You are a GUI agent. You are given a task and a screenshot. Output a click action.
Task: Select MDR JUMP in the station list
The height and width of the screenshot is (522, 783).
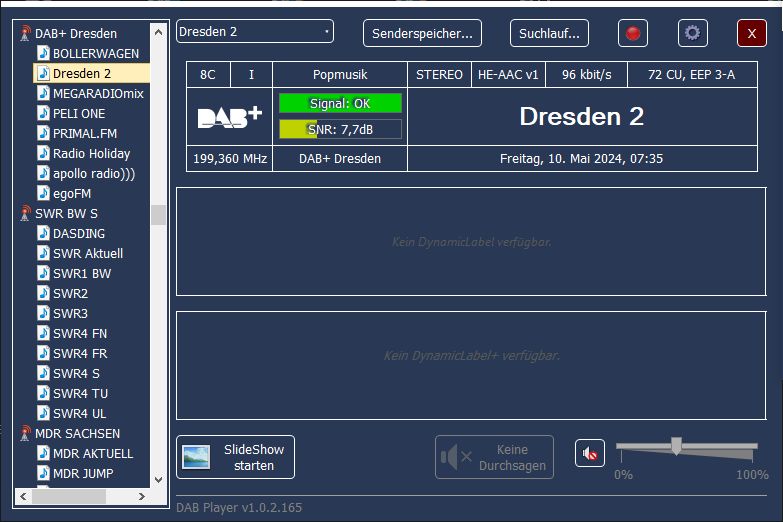coord(83,473)
